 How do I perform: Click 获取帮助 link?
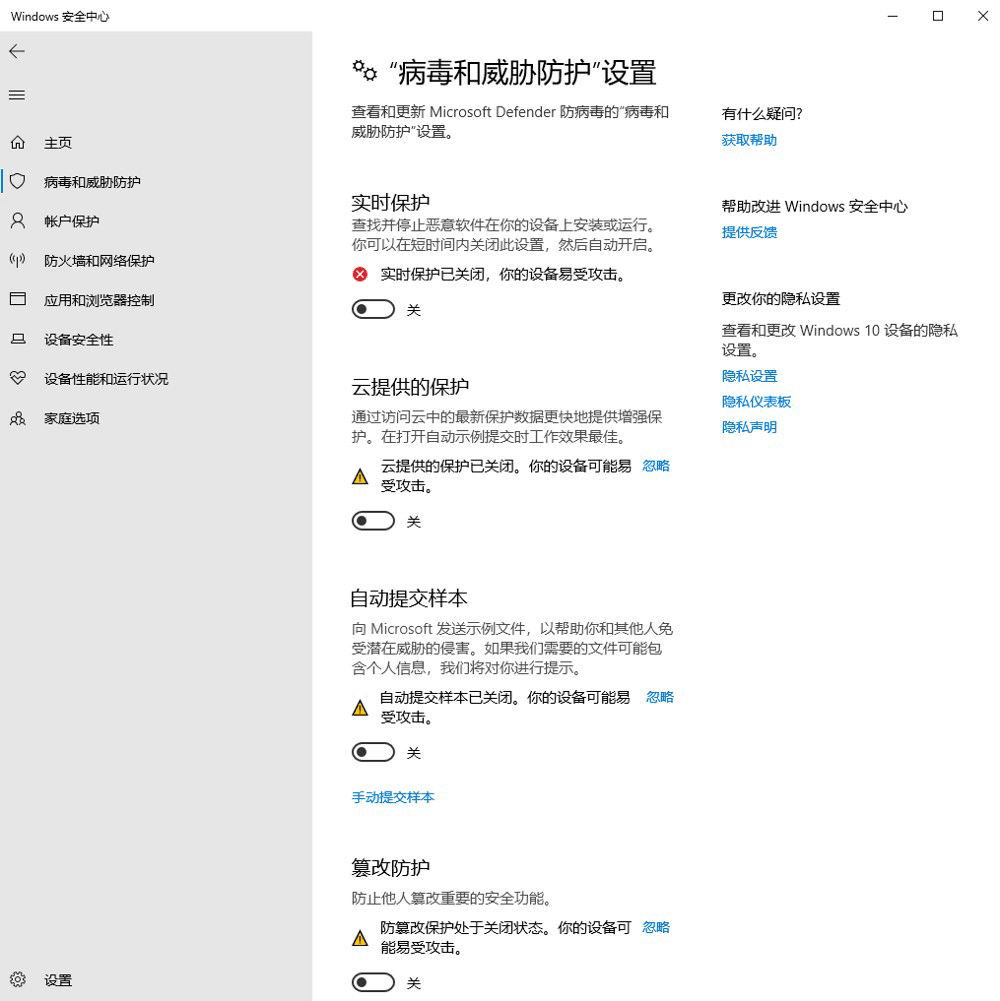(x=749, y=140)
